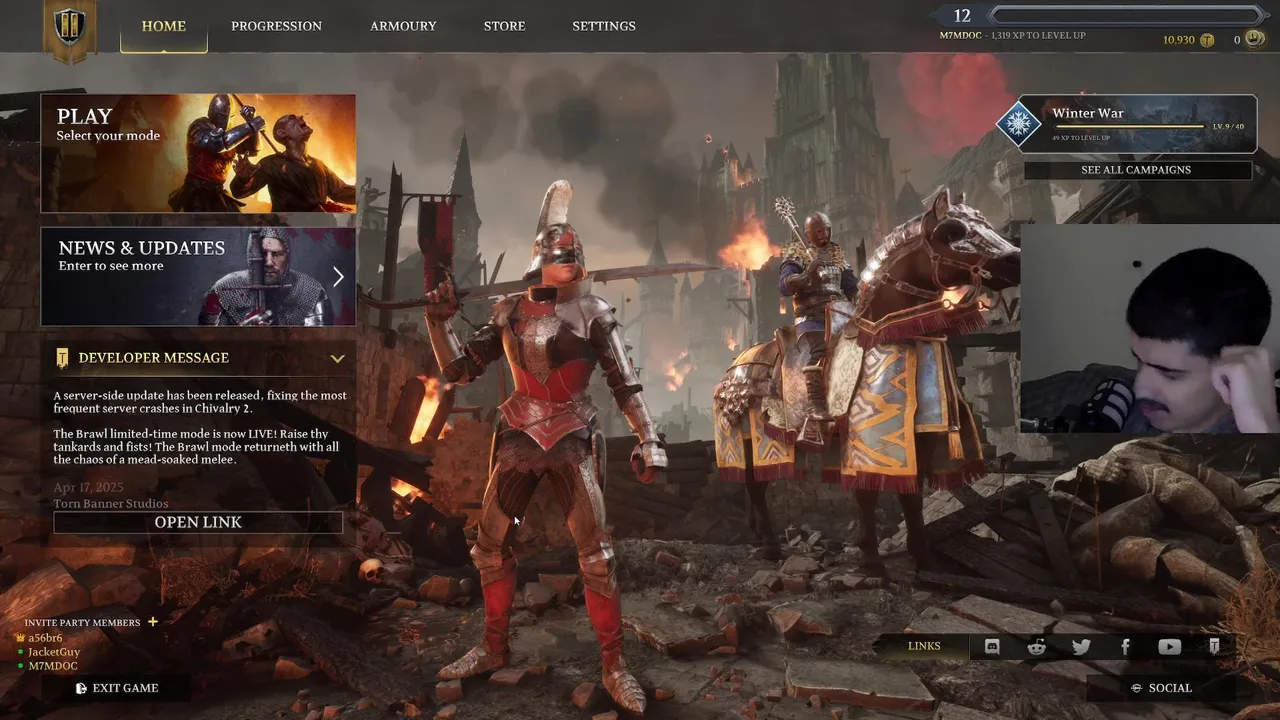The image size is (1280, 720).
Task: Click the Torn Banner Studios author text
Action: 110,504
